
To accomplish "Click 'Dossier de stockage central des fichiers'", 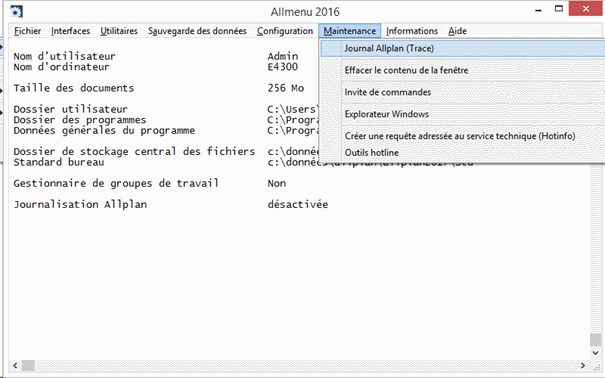I will (134, 152).
